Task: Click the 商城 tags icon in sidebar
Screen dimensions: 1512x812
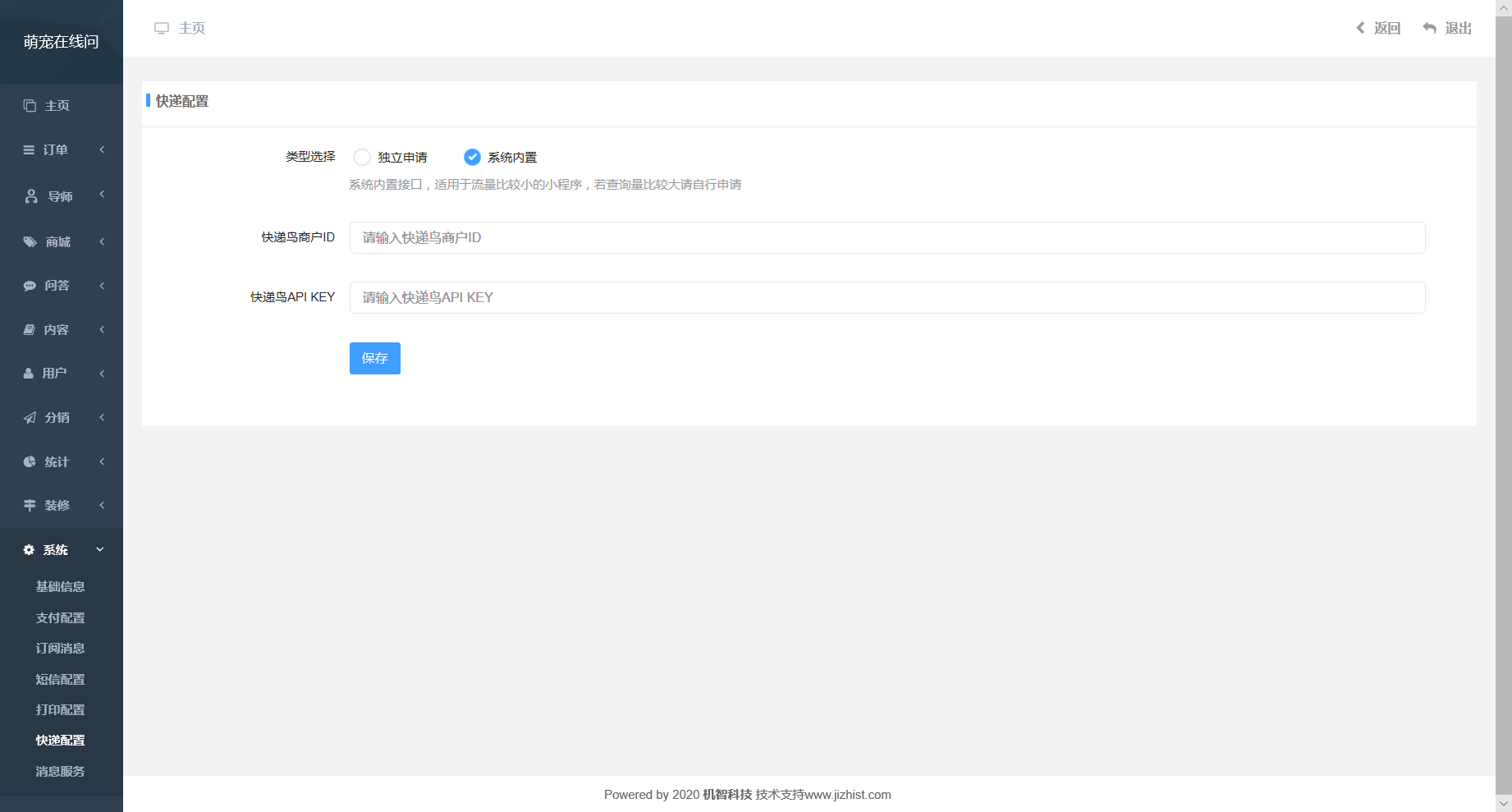Action: (x=30, y=242)
